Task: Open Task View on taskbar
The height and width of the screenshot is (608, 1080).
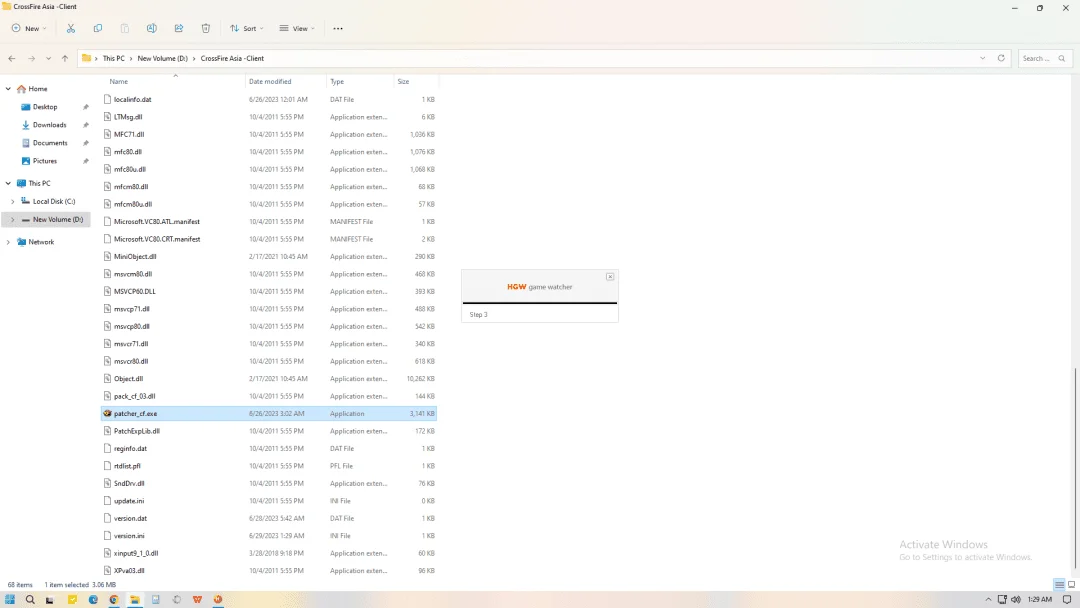Action: [50, 600]
